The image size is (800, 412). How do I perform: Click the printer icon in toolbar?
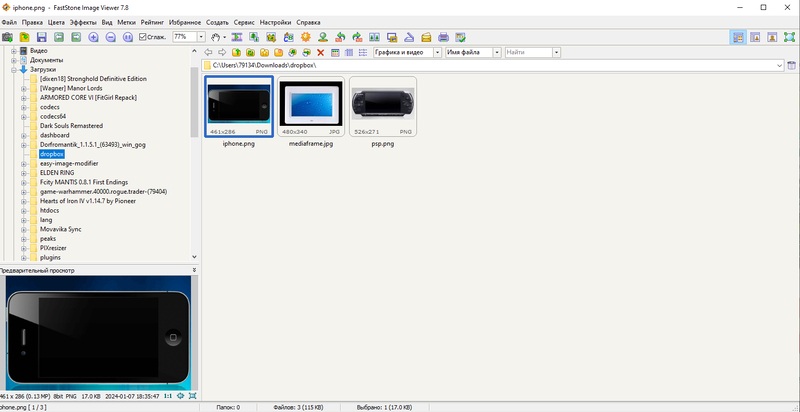point(443,37)
